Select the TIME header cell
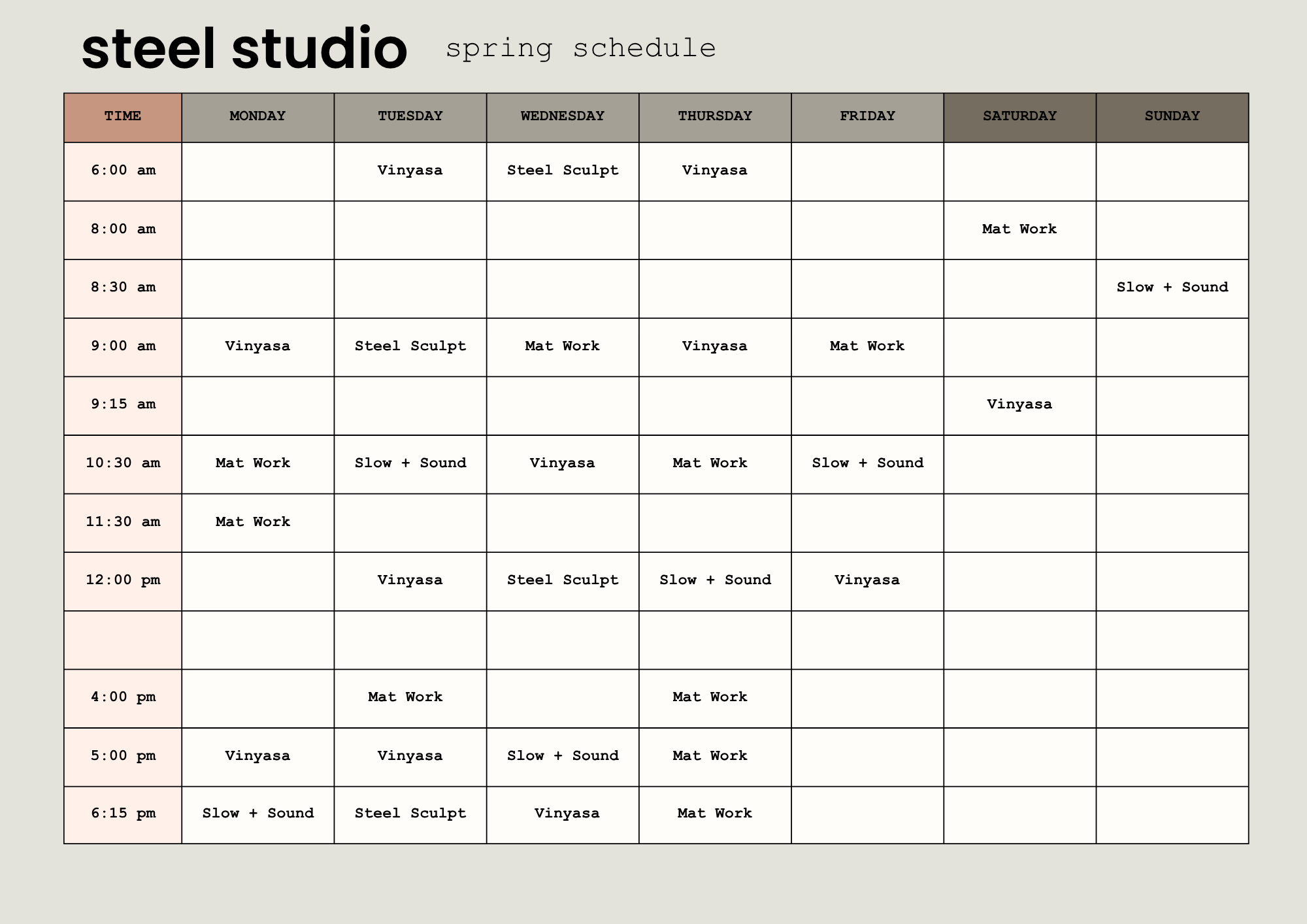The image size is (1307, 924). coord(123,116)
